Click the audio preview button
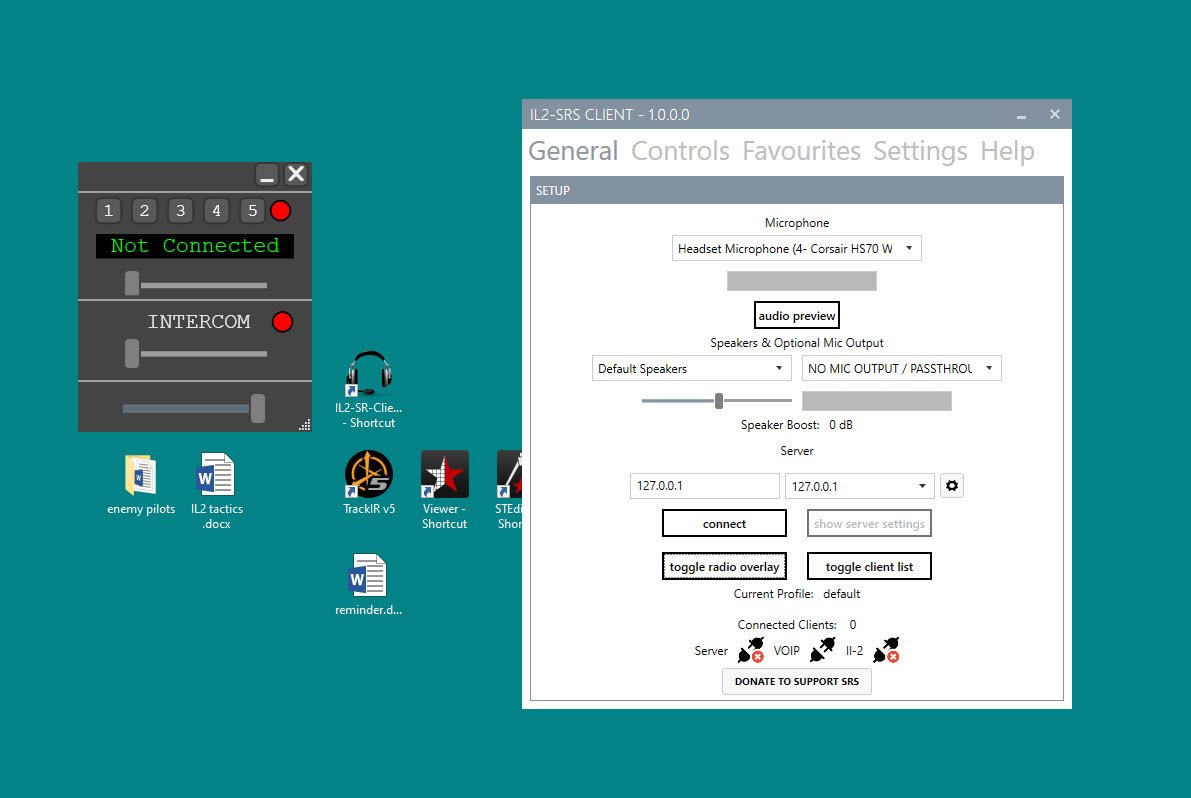This screenshot has width=1191, height=798. (x=796, y=315)
